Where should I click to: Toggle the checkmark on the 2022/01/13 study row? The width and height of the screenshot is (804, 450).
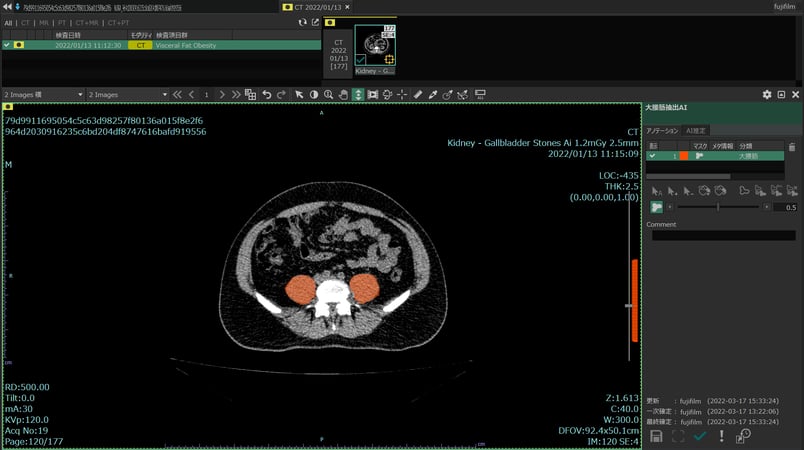[6, 45]
